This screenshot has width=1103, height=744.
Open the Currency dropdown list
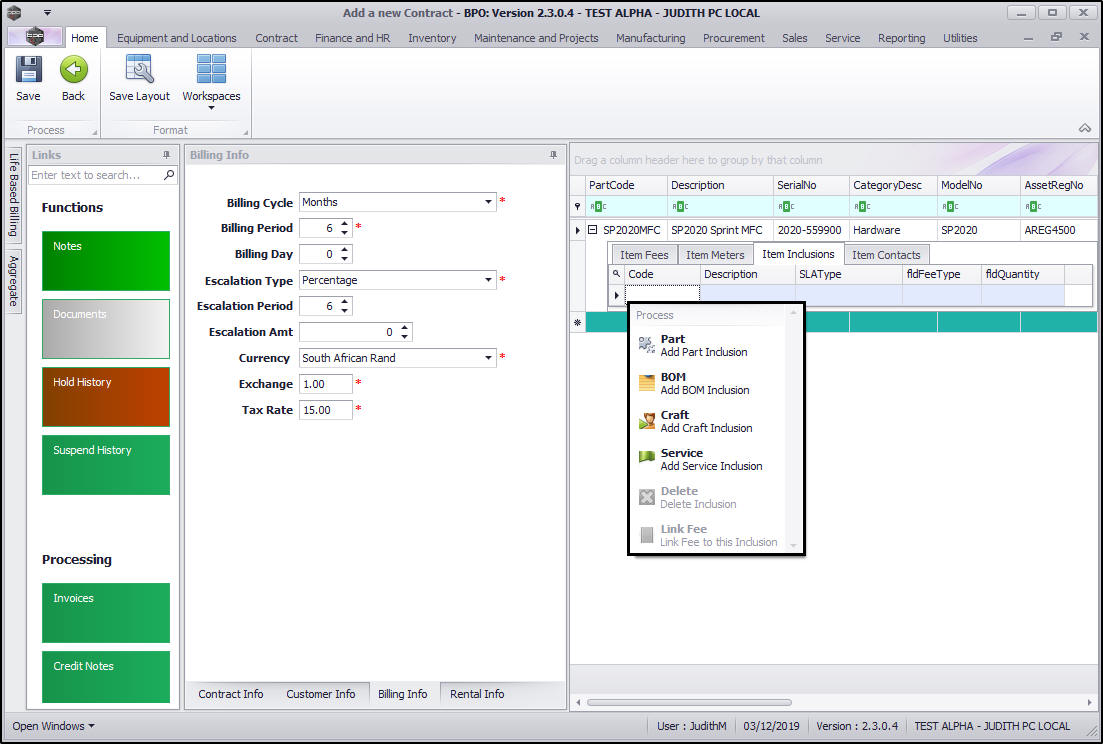[x=489, y=358]
